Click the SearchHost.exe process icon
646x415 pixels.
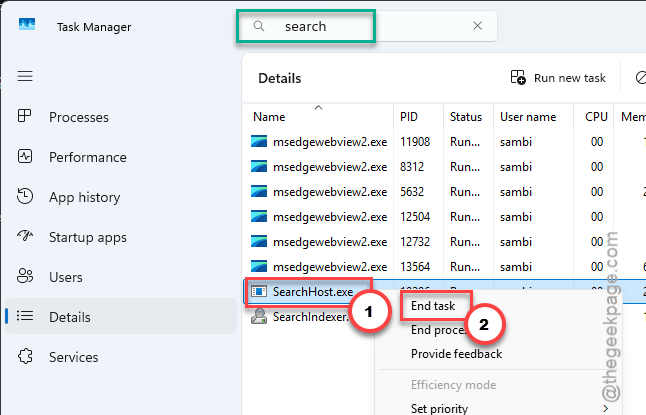259,291
